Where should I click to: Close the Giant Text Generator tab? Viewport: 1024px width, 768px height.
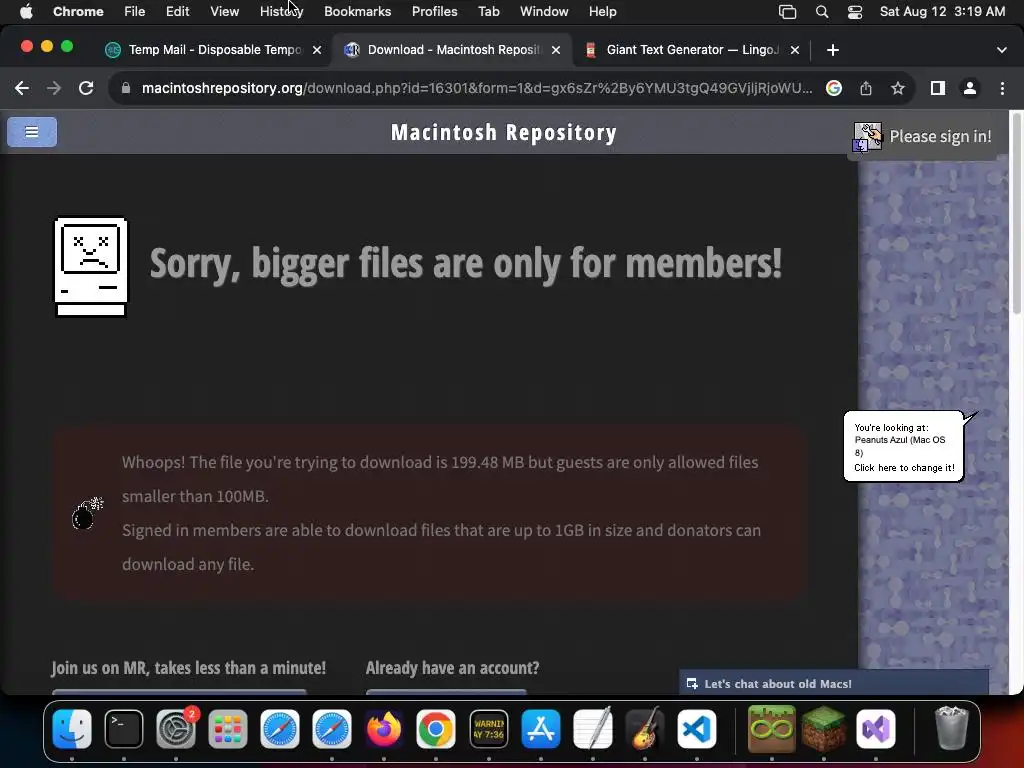(795, 50)
